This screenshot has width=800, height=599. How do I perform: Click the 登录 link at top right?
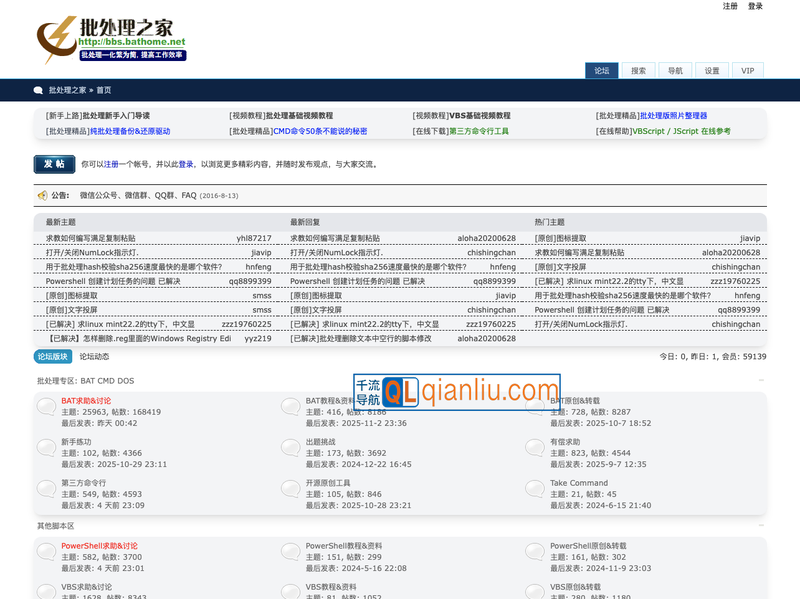pos(755,6)
